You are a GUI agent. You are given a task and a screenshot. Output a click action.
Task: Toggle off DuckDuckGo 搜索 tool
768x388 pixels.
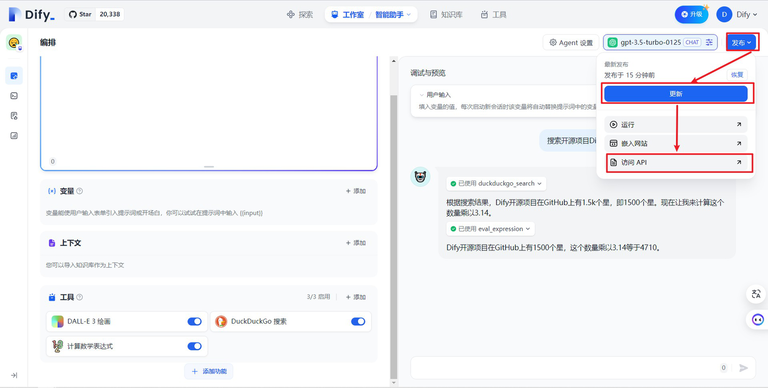point(358,321)
